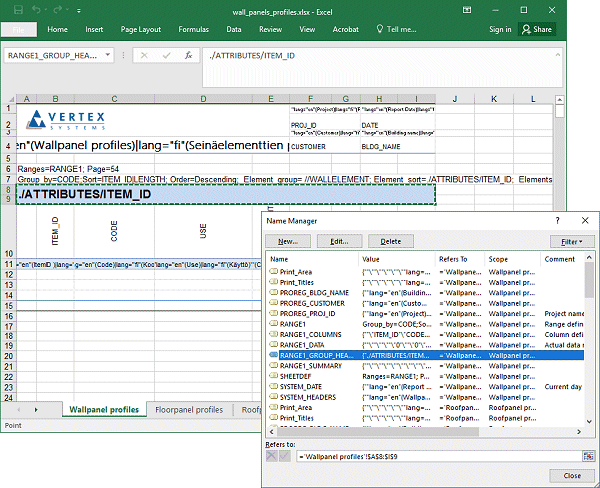The width and height of the screenshot is (600, 488).
Task: Click the Tell me lightbulb search
Action: click(x=390, y=29)
